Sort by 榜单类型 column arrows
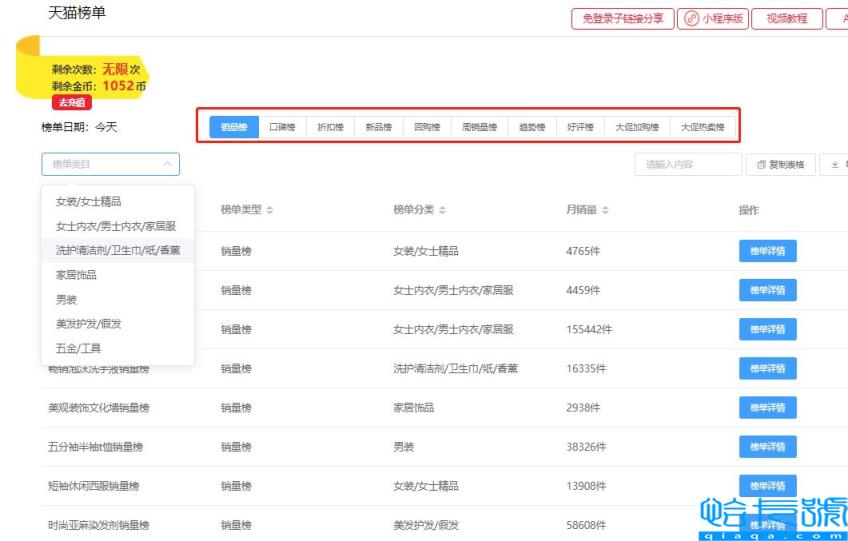Image resolution: width=848 pixels, height=541 pixels. click(270, 210)
